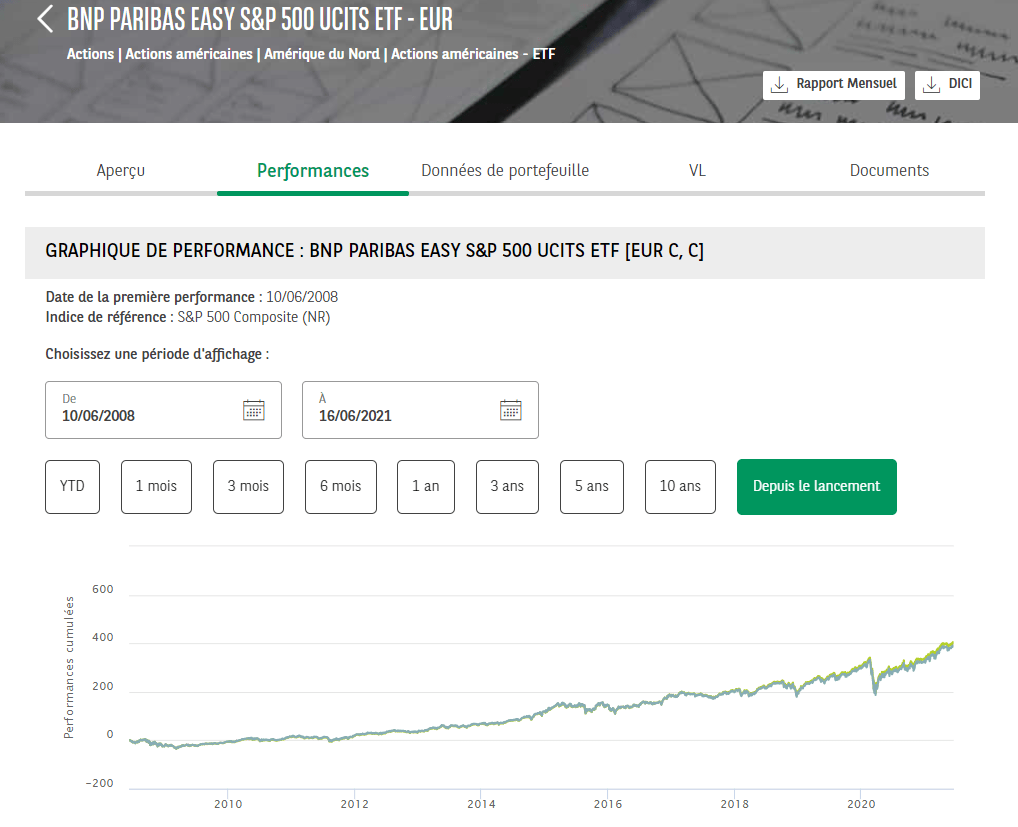The height and width of the screenshot is (827, 1018).
Task: Choose the 3 mois period
Action: click(x=249, y=487)
